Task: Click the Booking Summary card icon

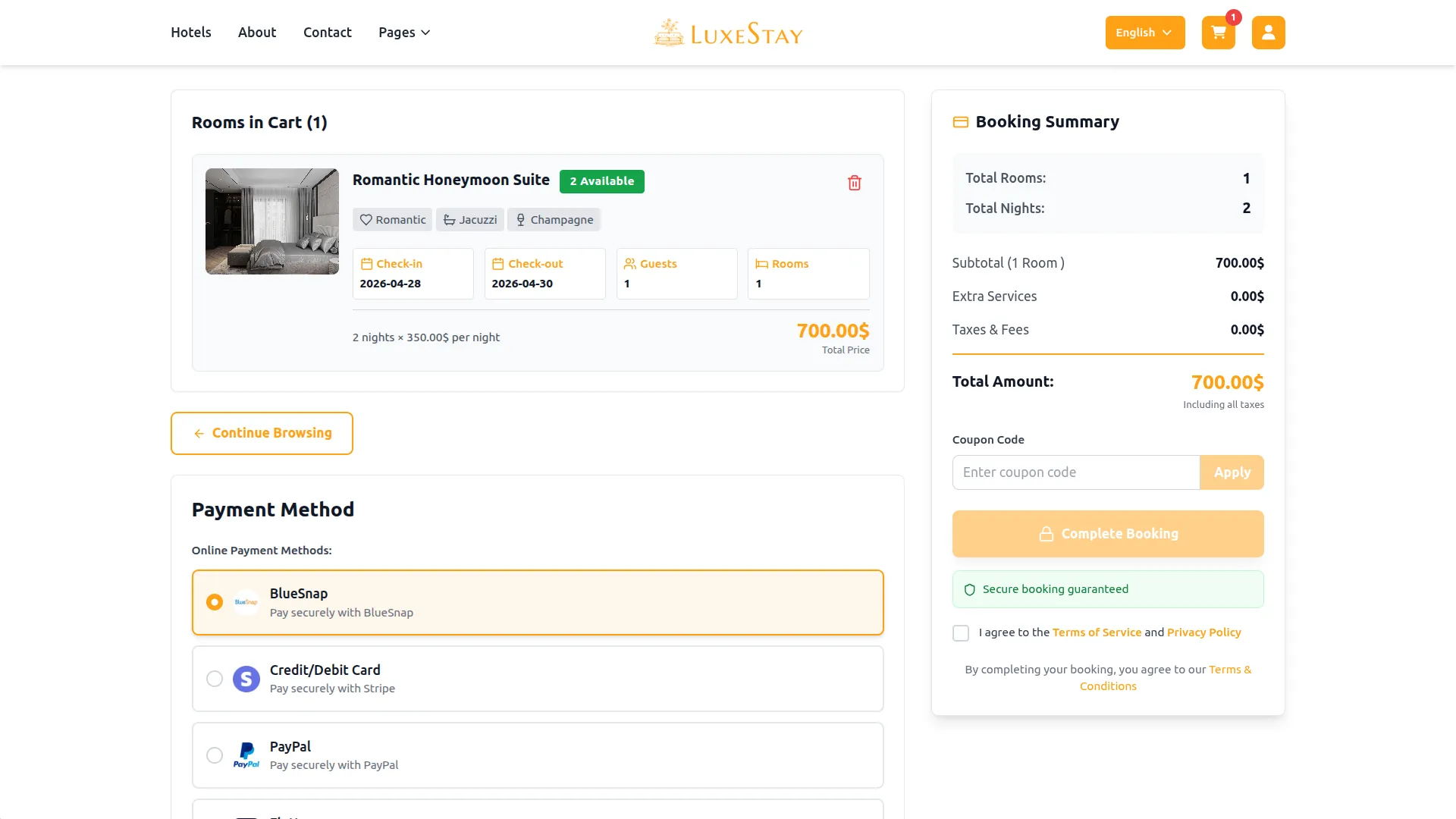Action: tap(961, 122)
